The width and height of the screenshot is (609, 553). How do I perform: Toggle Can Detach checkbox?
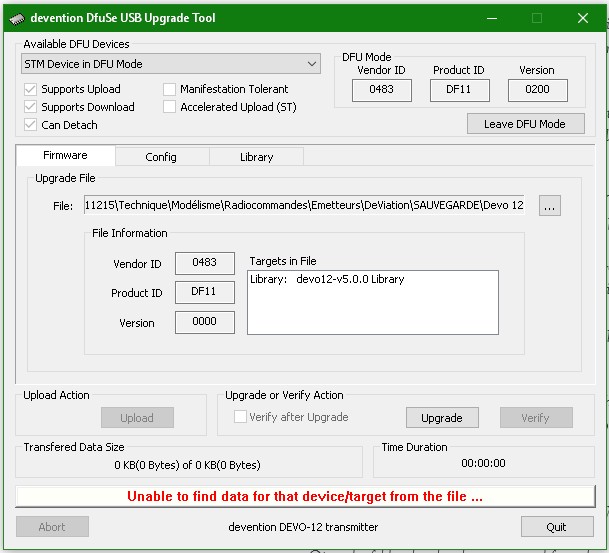(30, 125)
